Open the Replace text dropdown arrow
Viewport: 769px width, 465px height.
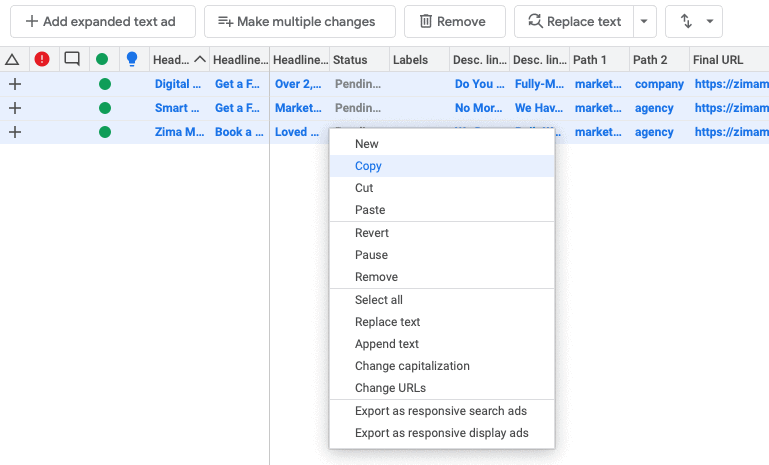pyautogui.click(x=645, y=21)
